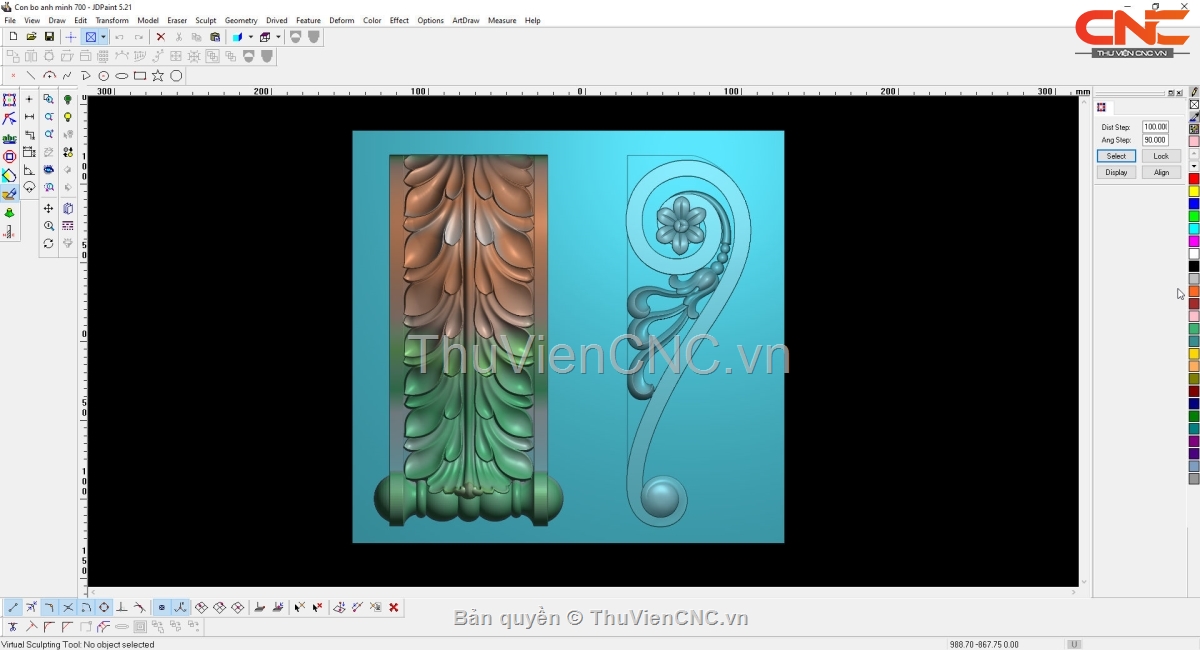Choose the ellipse drawing tool
The height and width of the screenshot is (650, 1200).
click(x=122, y=76)
